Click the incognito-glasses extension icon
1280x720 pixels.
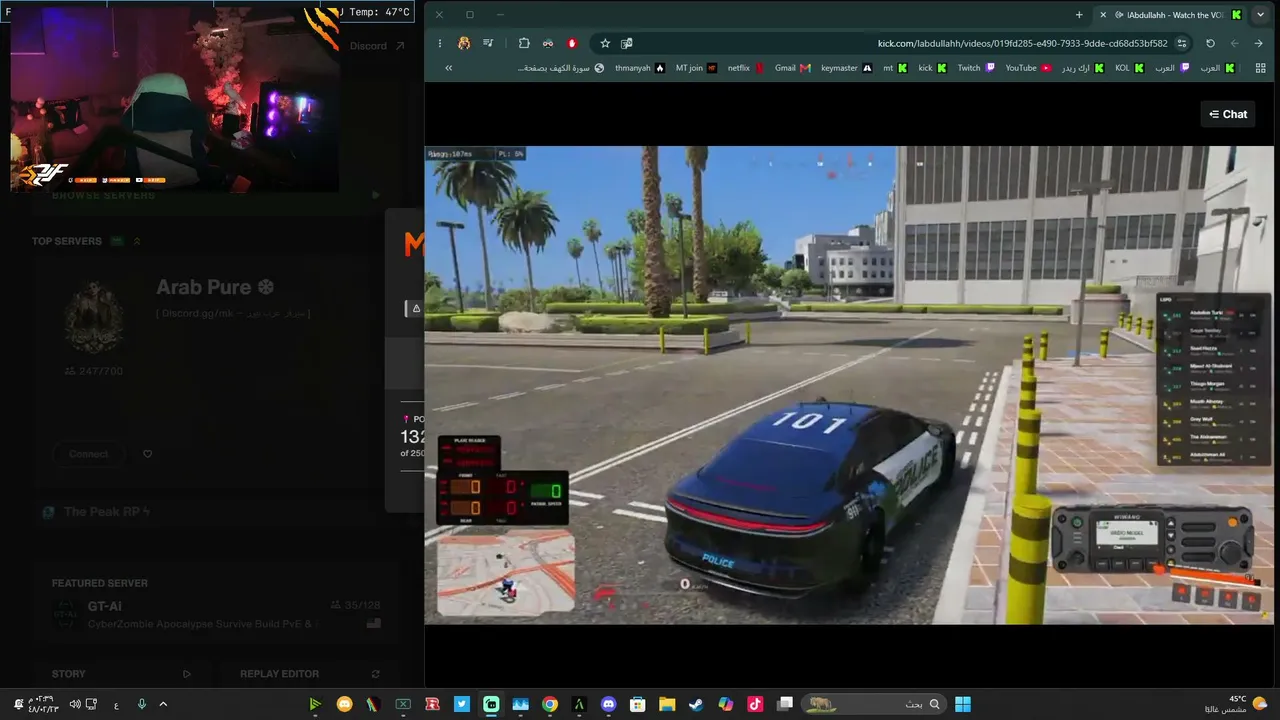coord(548,43)
